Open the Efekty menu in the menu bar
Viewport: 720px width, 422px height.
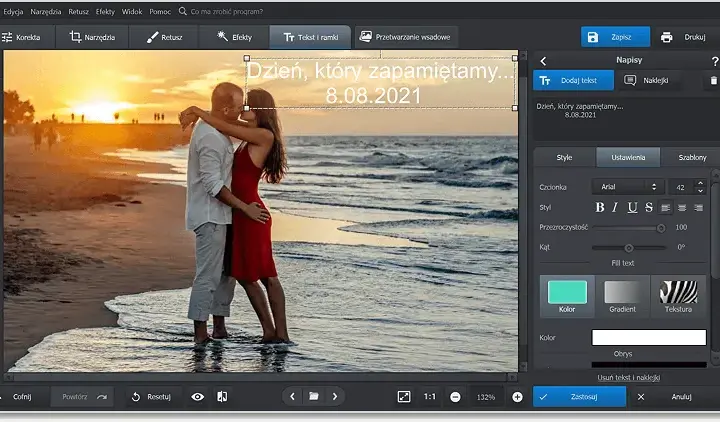click(x=105, y=11)
